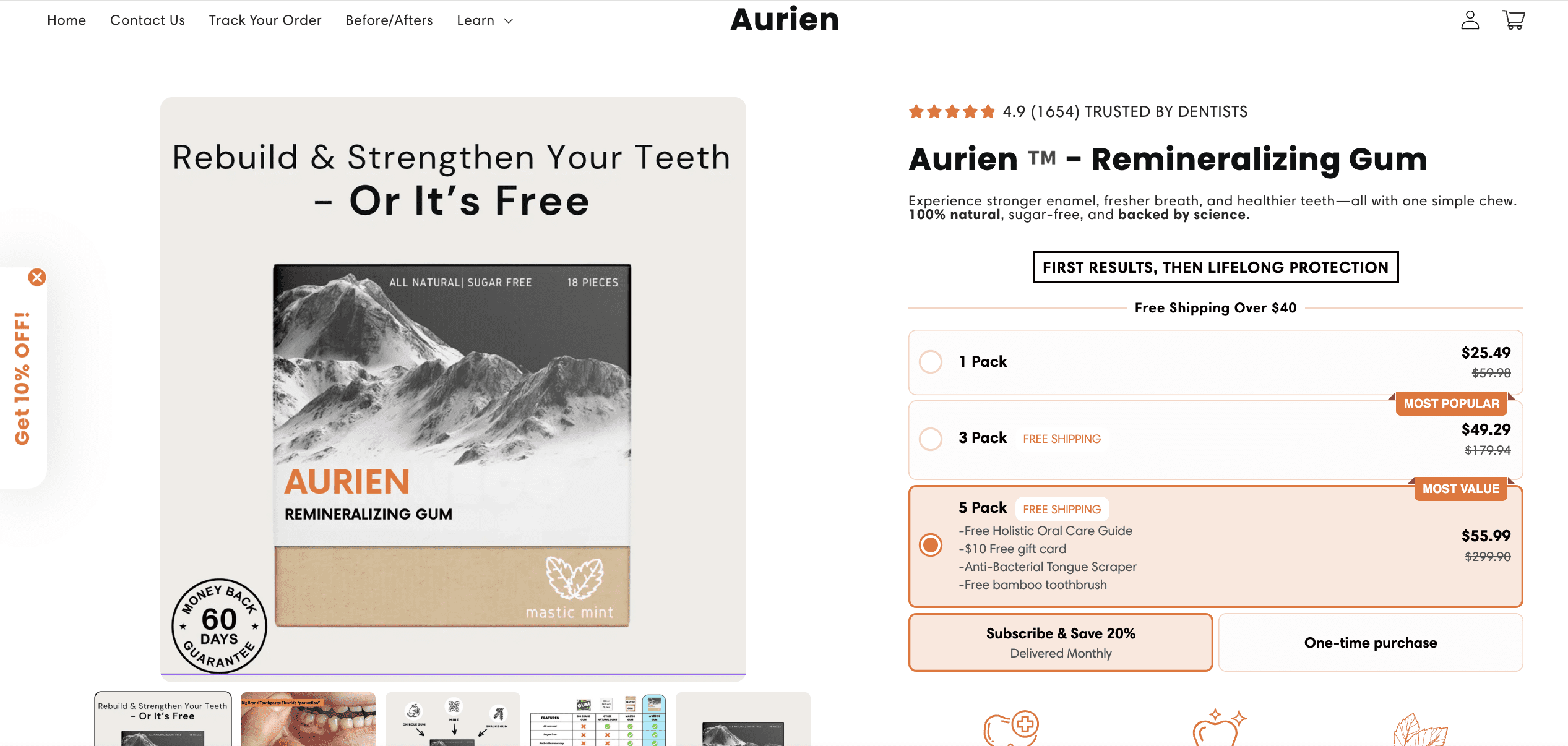Open the Get 10% OFF side panel
This screenshot has height=746, width=1568.
pos(22,378)
